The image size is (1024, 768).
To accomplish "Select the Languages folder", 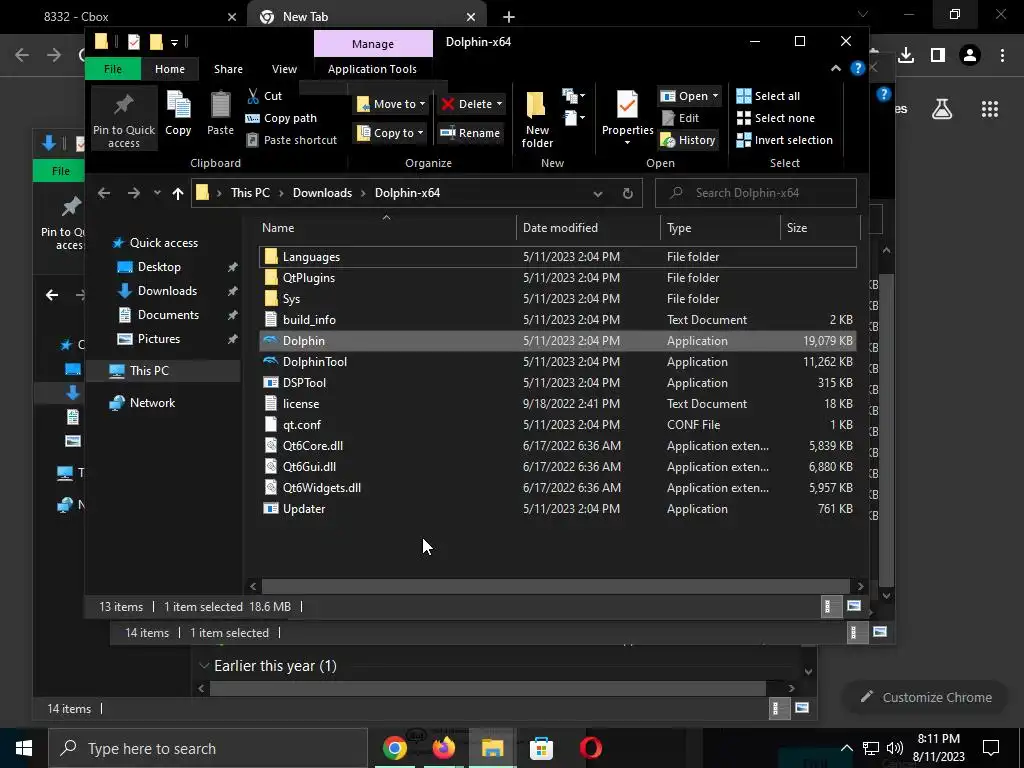I will [x=558, y=257].
